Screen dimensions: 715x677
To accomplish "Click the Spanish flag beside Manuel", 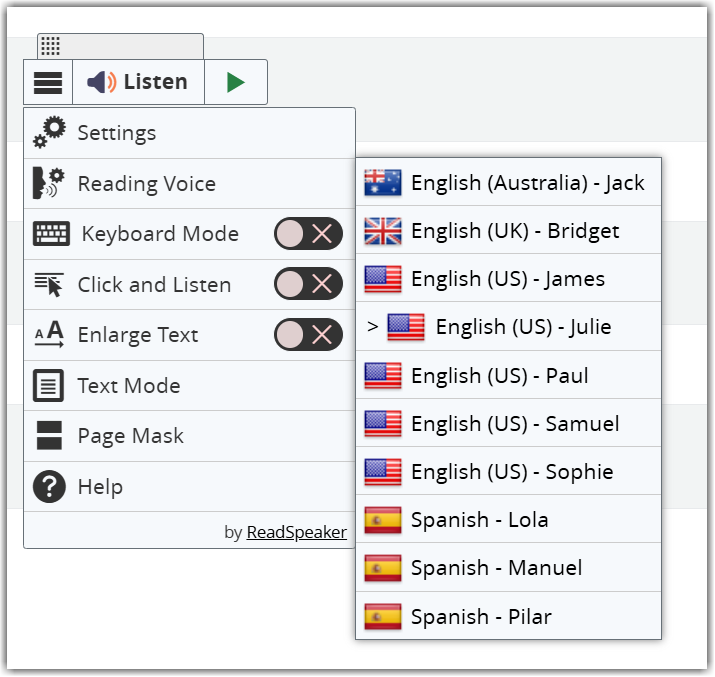I will [383, 568].
